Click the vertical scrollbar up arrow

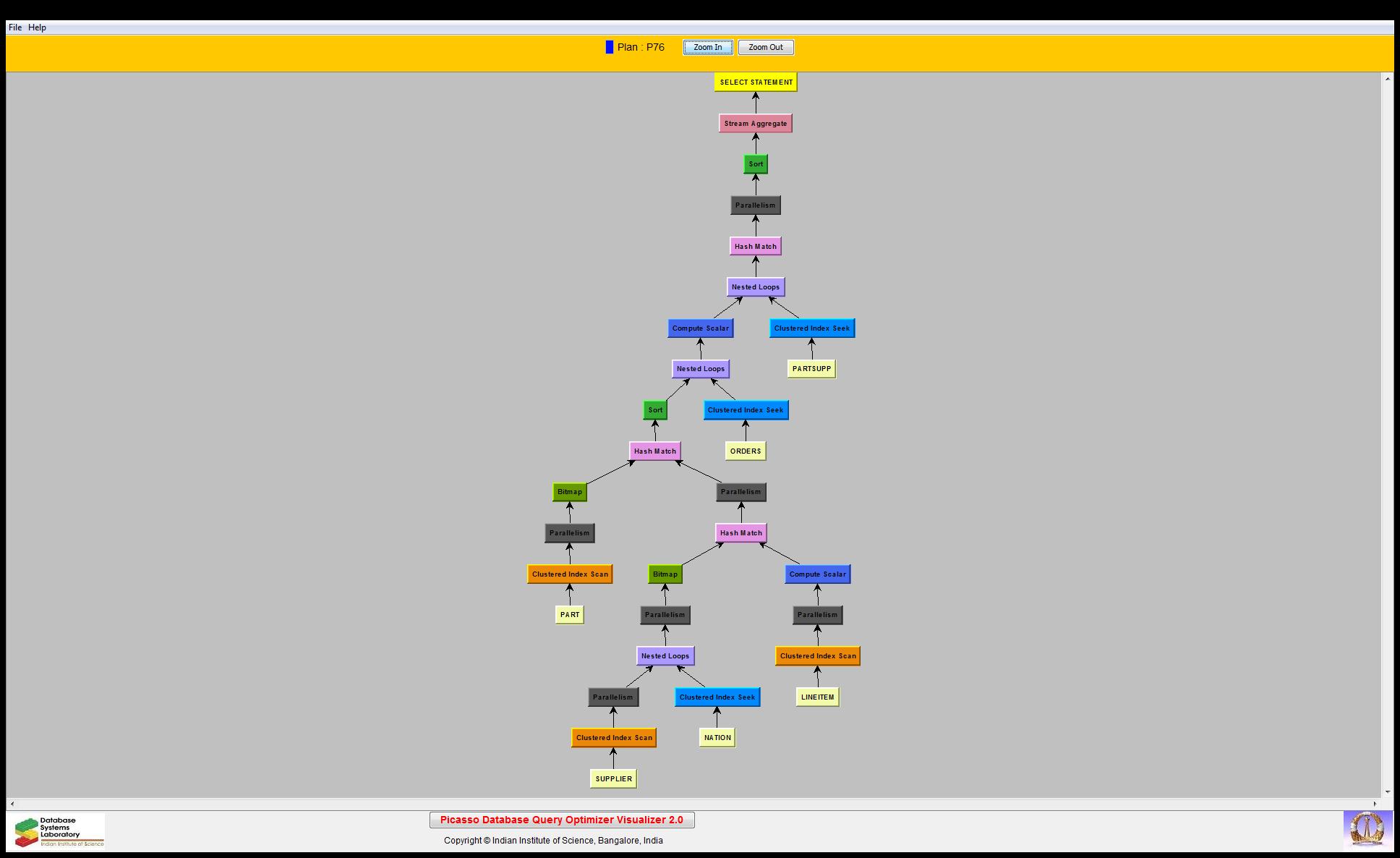click(1387, 78)
